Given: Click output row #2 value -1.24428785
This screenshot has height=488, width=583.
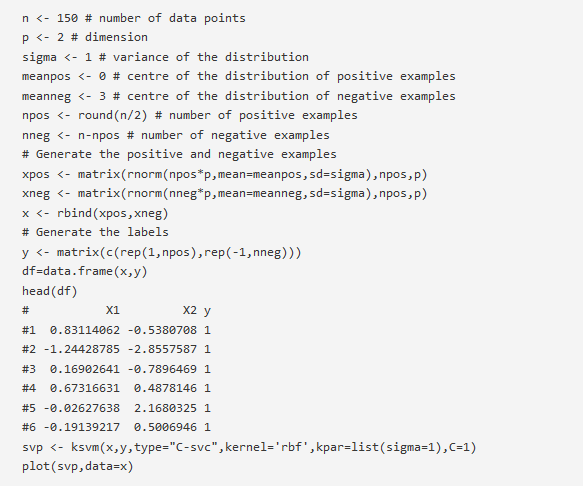Looking at the screenshot, I should pos(82,350).
